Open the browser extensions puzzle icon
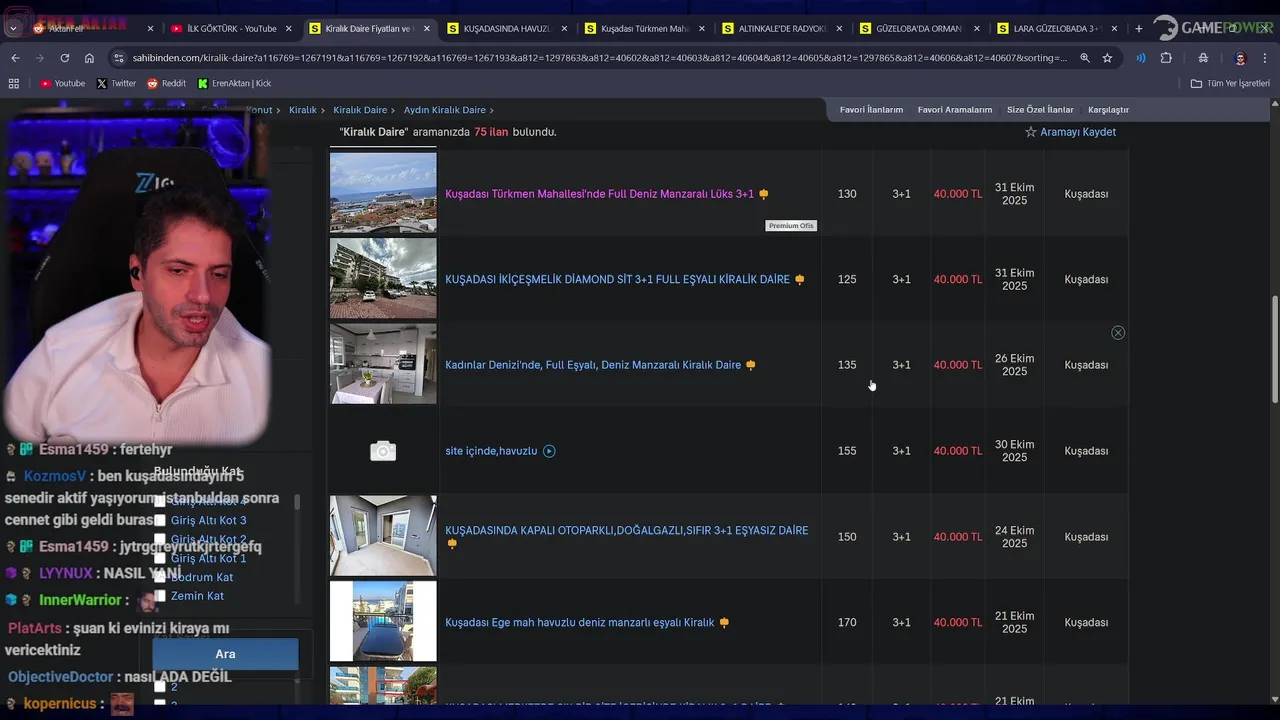This screenshot has width=1280, height=720. click(x=1166, y=58)
